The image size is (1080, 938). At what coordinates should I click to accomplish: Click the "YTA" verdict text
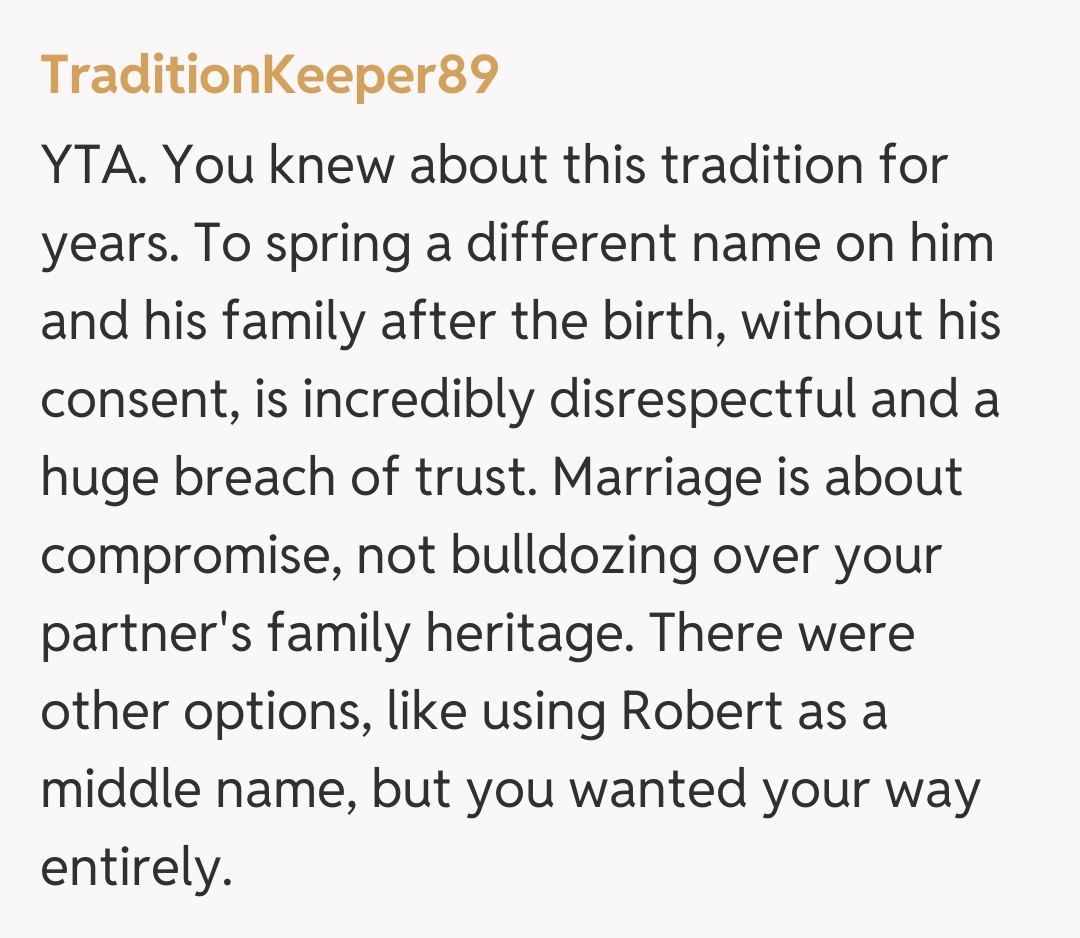click(x=93, y=166)
